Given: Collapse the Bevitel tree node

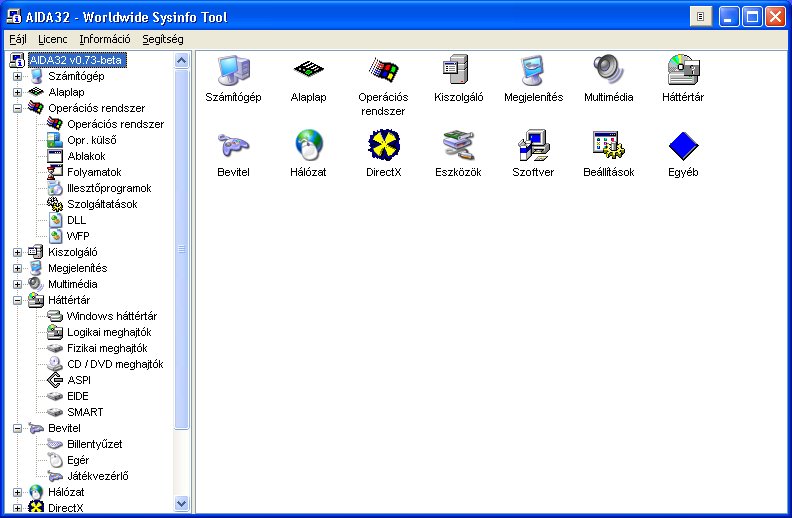Looking at the screenshot, I should click(x=18, y=428).
